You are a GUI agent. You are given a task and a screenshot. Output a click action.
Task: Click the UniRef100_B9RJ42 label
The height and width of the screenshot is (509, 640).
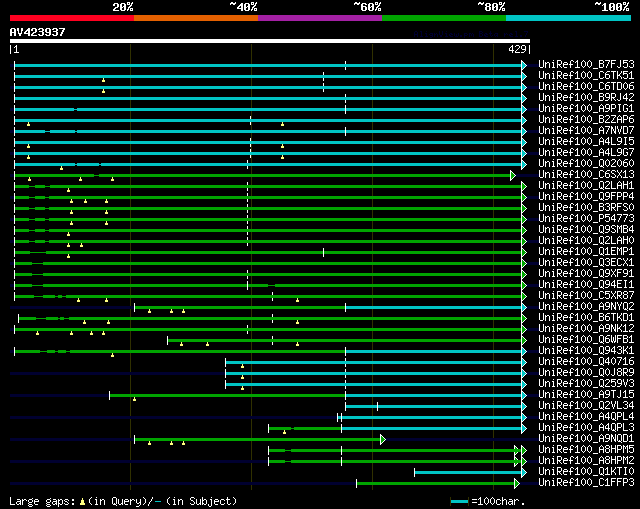click(586, 98)
